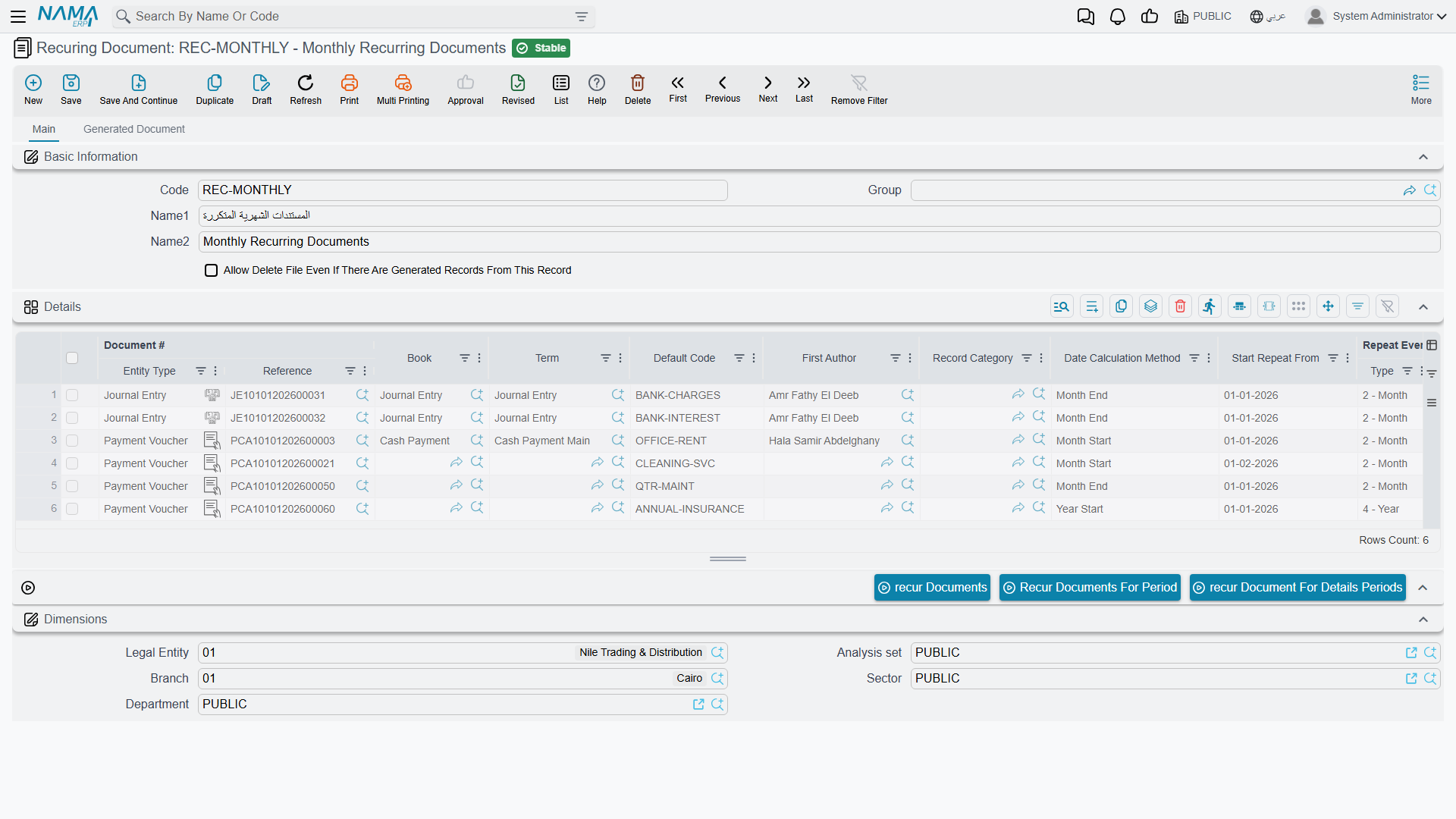Click the PUBLIC company selector
Screen dimensions: 1456x819
coord(1203,16)
